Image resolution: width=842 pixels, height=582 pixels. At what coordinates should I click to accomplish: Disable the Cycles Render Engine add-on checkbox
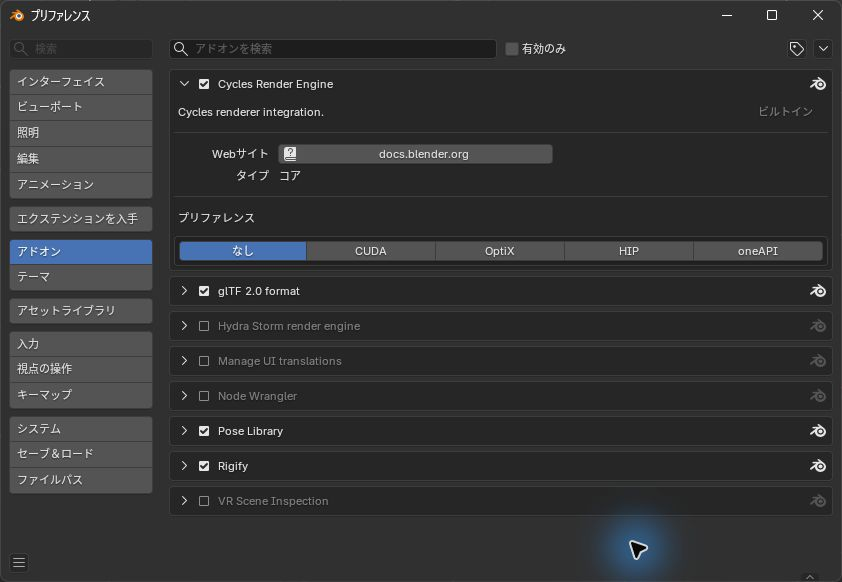(x=204, y=84)
